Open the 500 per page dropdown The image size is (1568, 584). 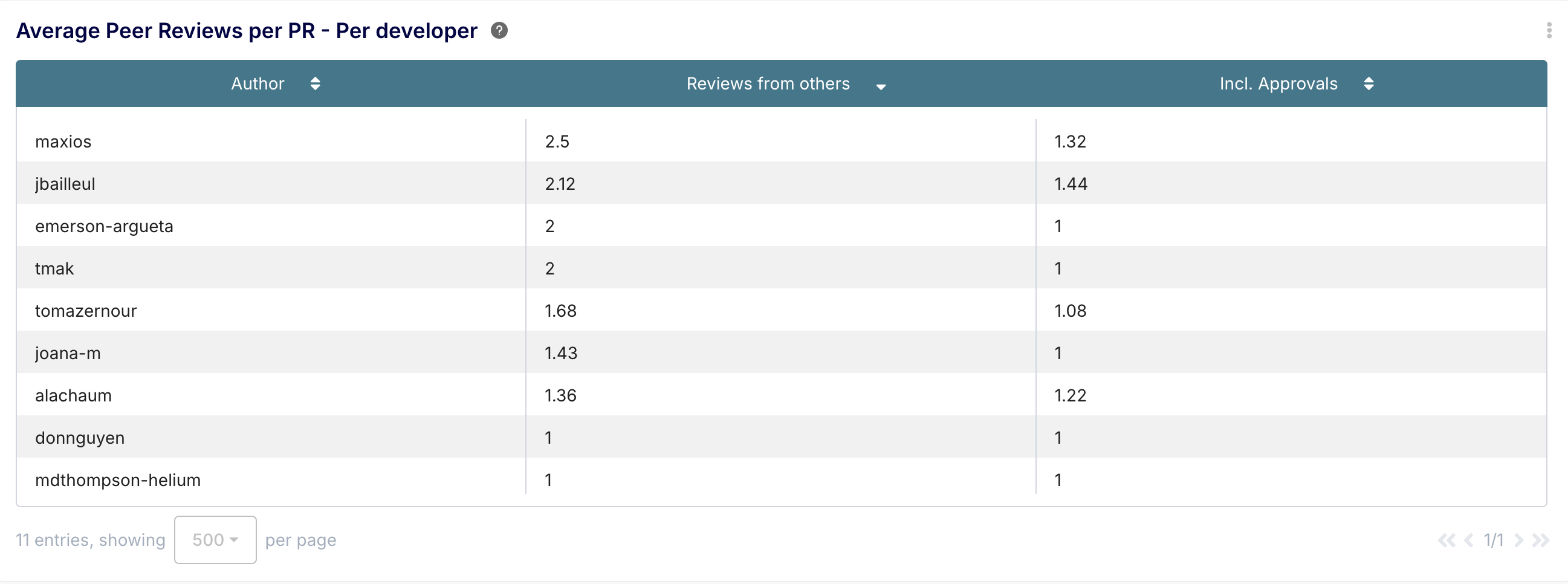[x=215, y=540]
